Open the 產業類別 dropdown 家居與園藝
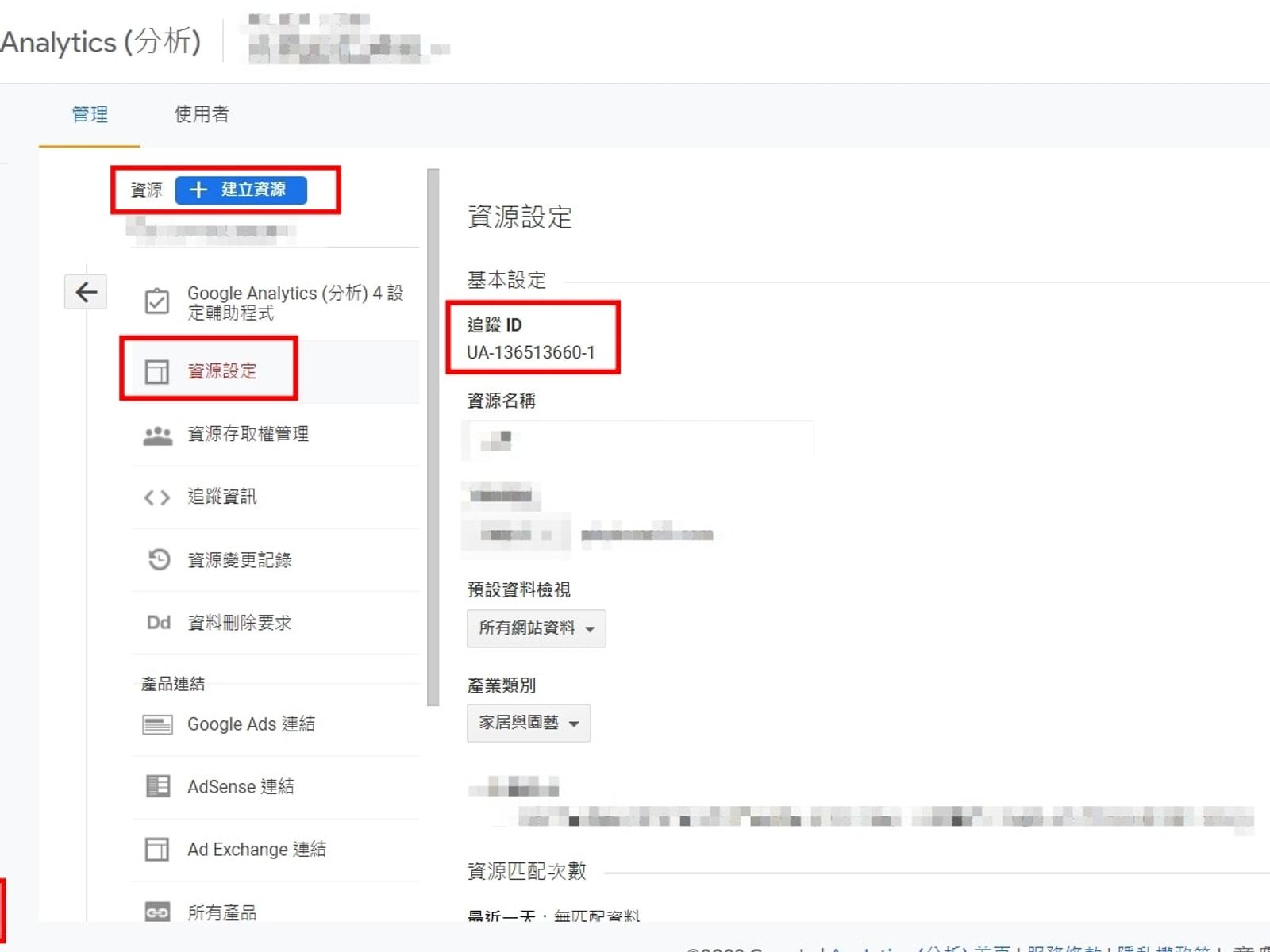 (x=529, y=723)
